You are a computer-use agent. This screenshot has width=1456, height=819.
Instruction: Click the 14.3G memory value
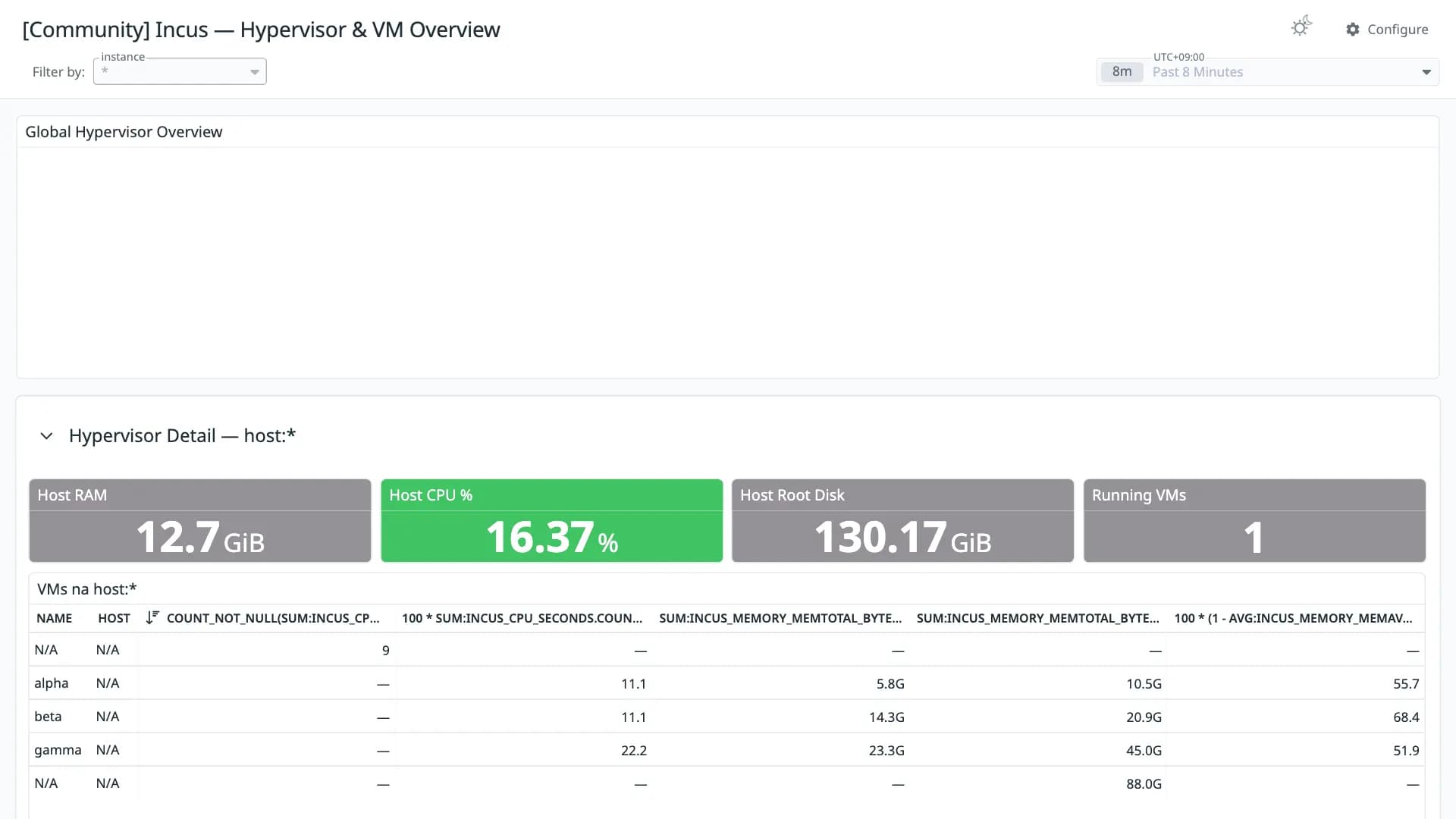pos(886,717)
